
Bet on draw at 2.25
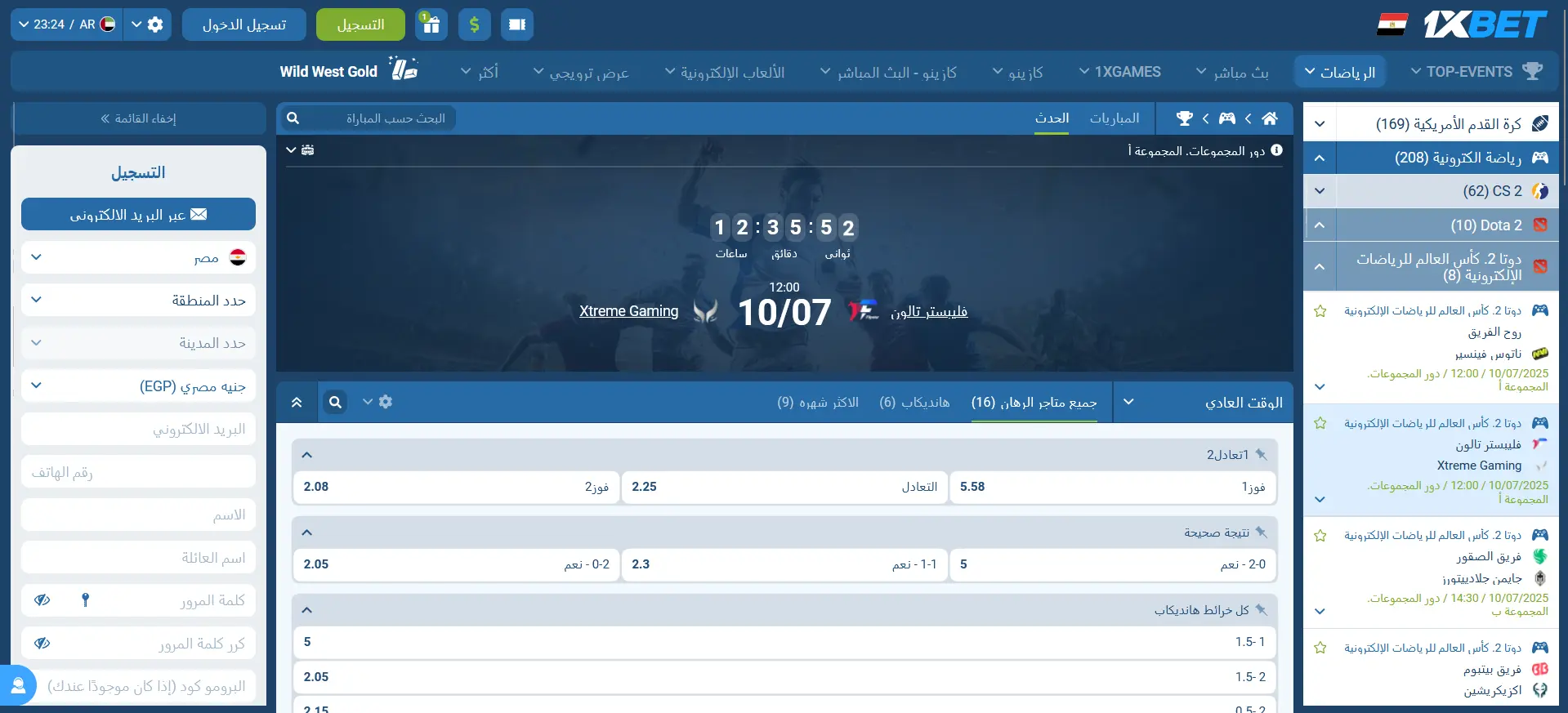[784, 487]
